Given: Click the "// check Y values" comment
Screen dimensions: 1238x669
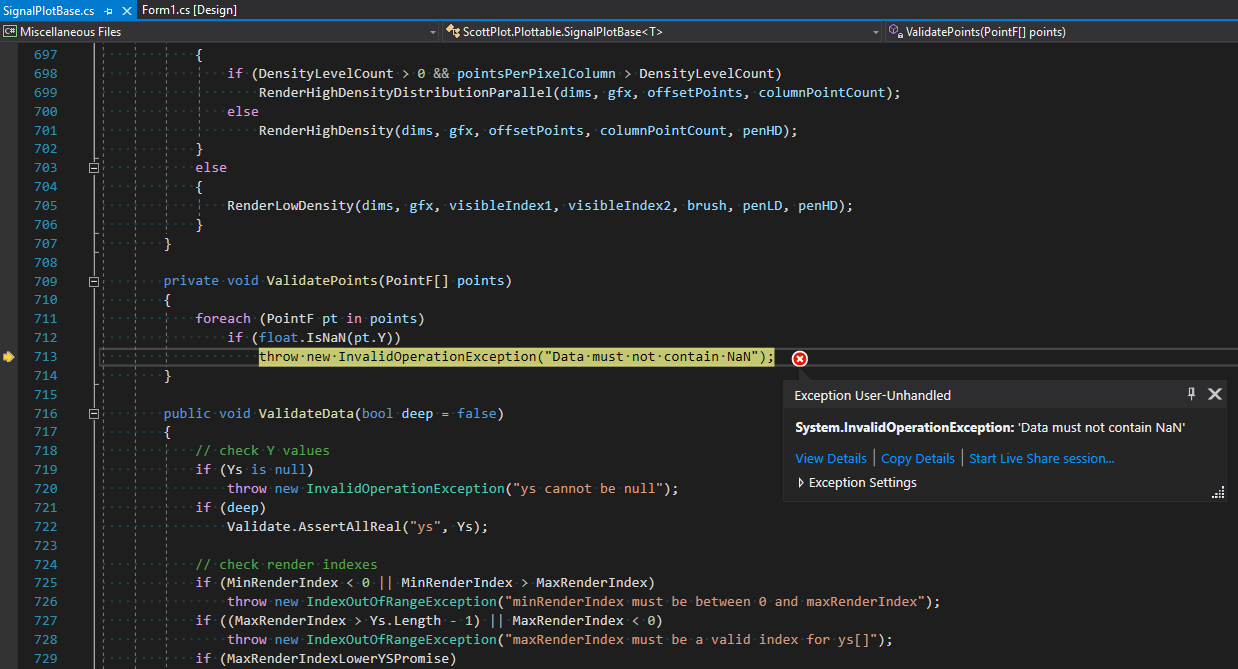Looking at the screenshot, I should coord(262,451).
